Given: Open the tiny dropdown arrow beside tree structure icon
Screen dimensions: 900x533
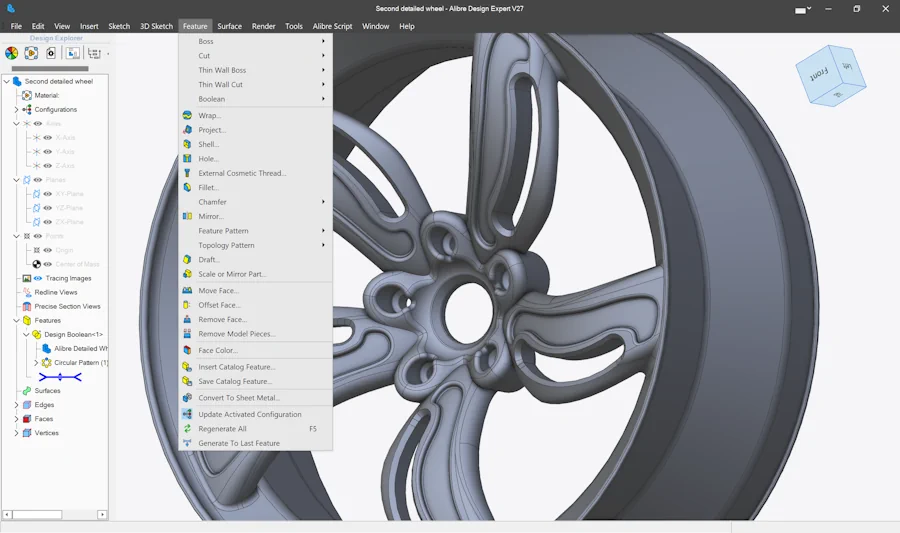Looking at the screenshot, I should tap(108, 54).
